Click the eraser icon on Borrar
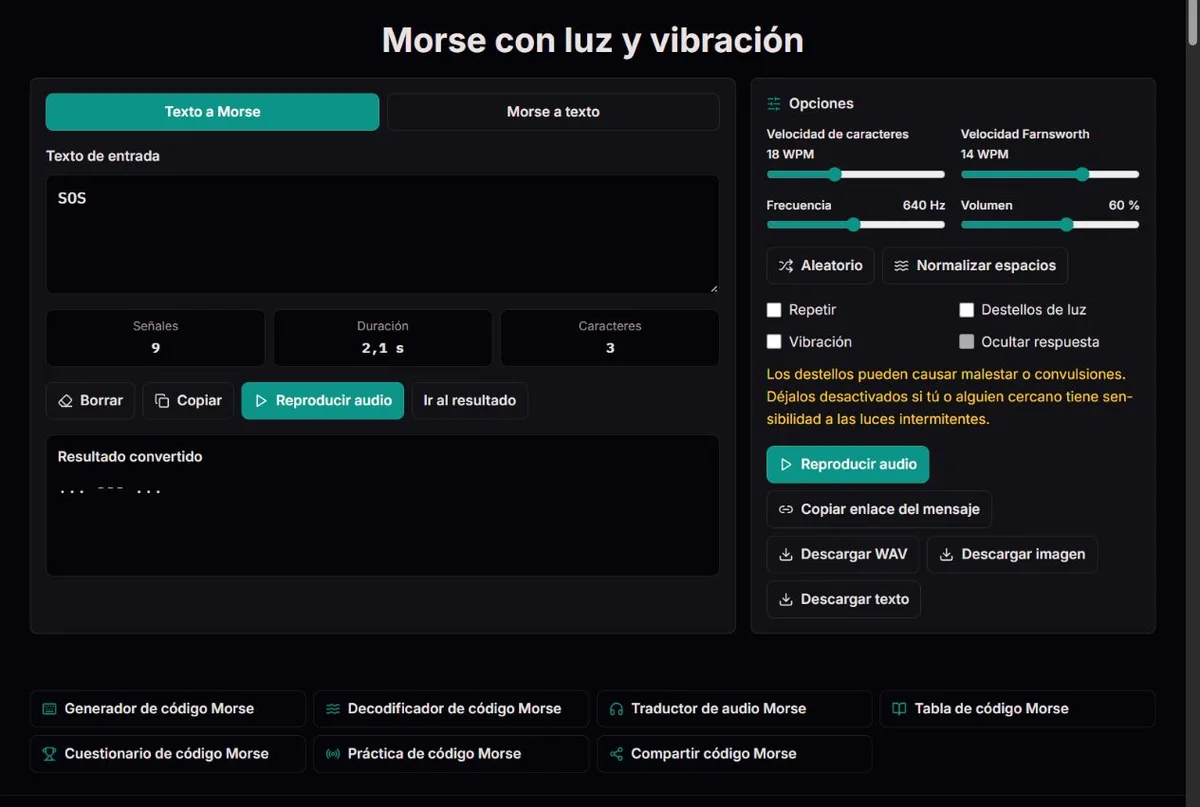 click(66, 401)
